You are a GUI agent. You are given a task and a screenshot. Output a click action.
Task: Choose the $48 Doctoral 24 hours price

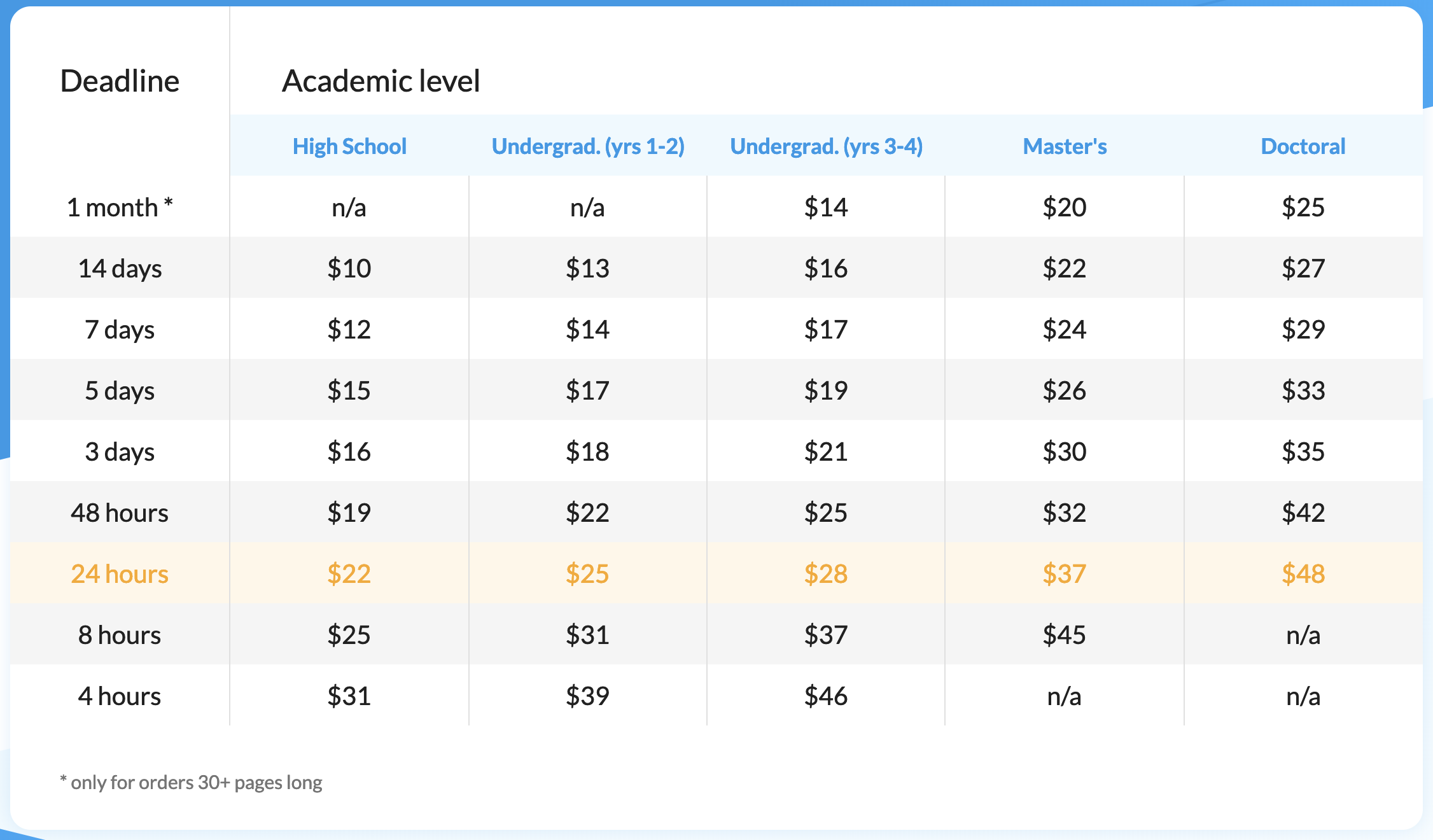tap(1303, 574)
